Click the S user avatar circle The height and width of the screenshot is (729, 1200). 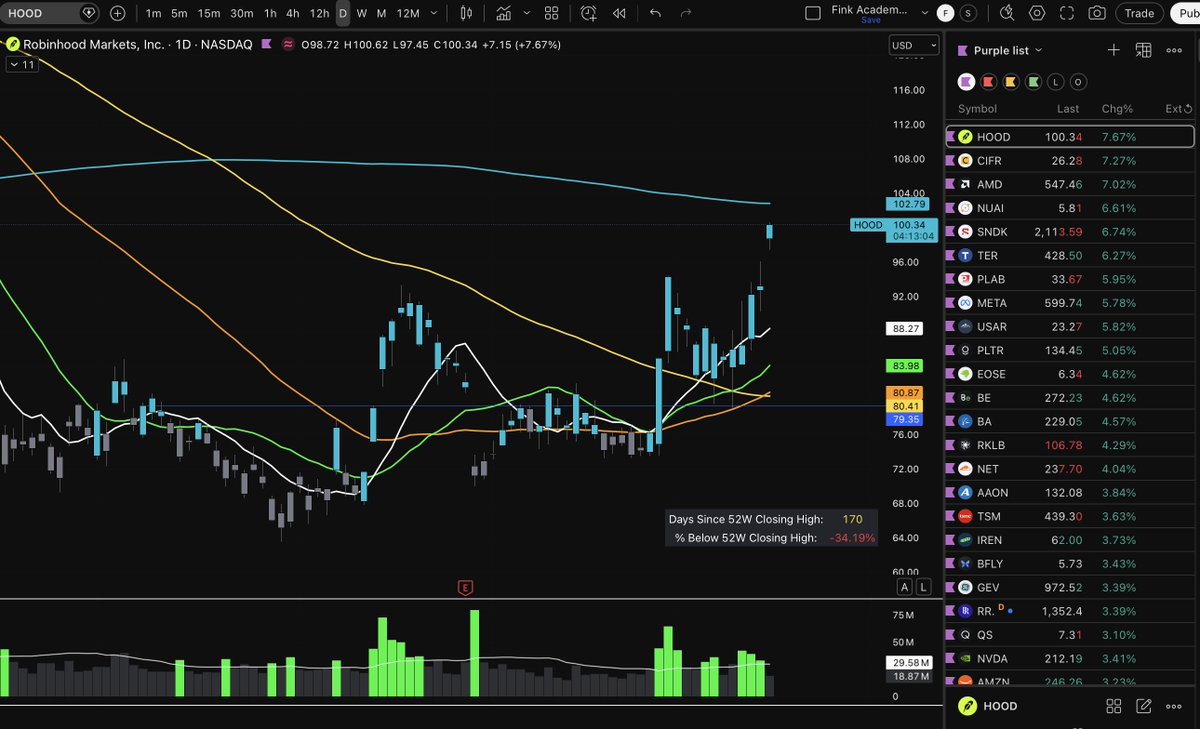click(966, 13)
